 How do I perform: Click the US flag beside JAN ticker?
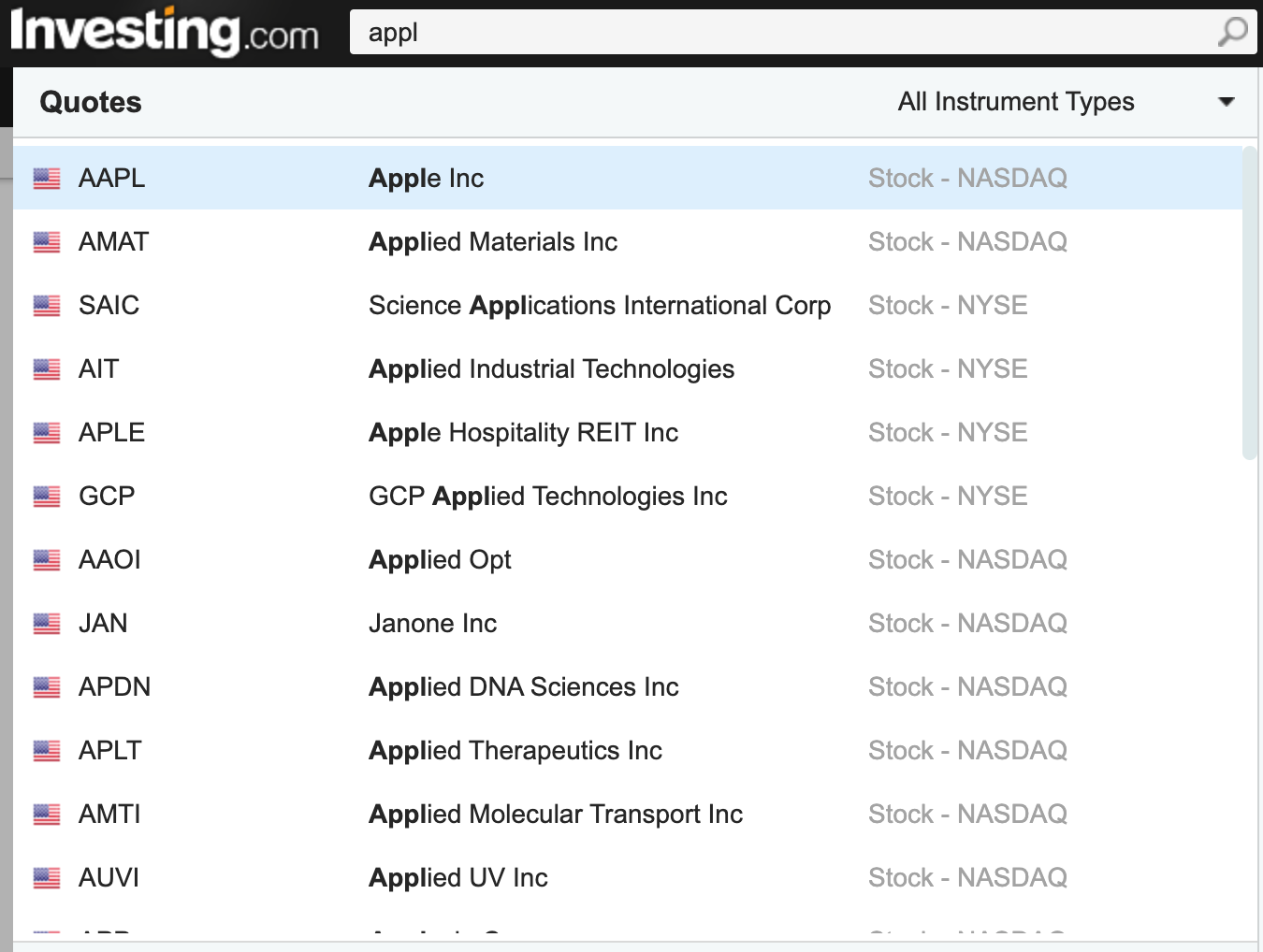pyautogui.click(x=47, y=624)
